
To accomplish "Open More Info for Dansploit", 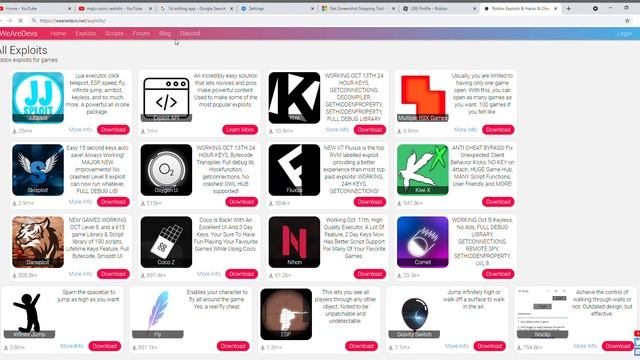I will (x=80, y=274).
